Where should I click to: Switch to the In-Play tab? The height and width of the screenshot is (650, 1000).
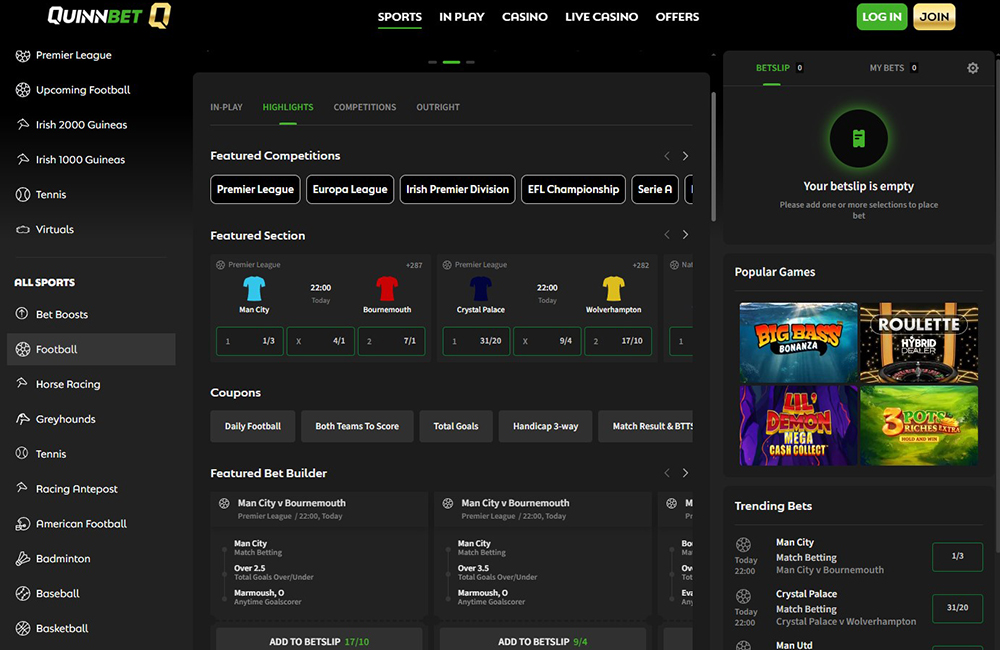[226, 107]
